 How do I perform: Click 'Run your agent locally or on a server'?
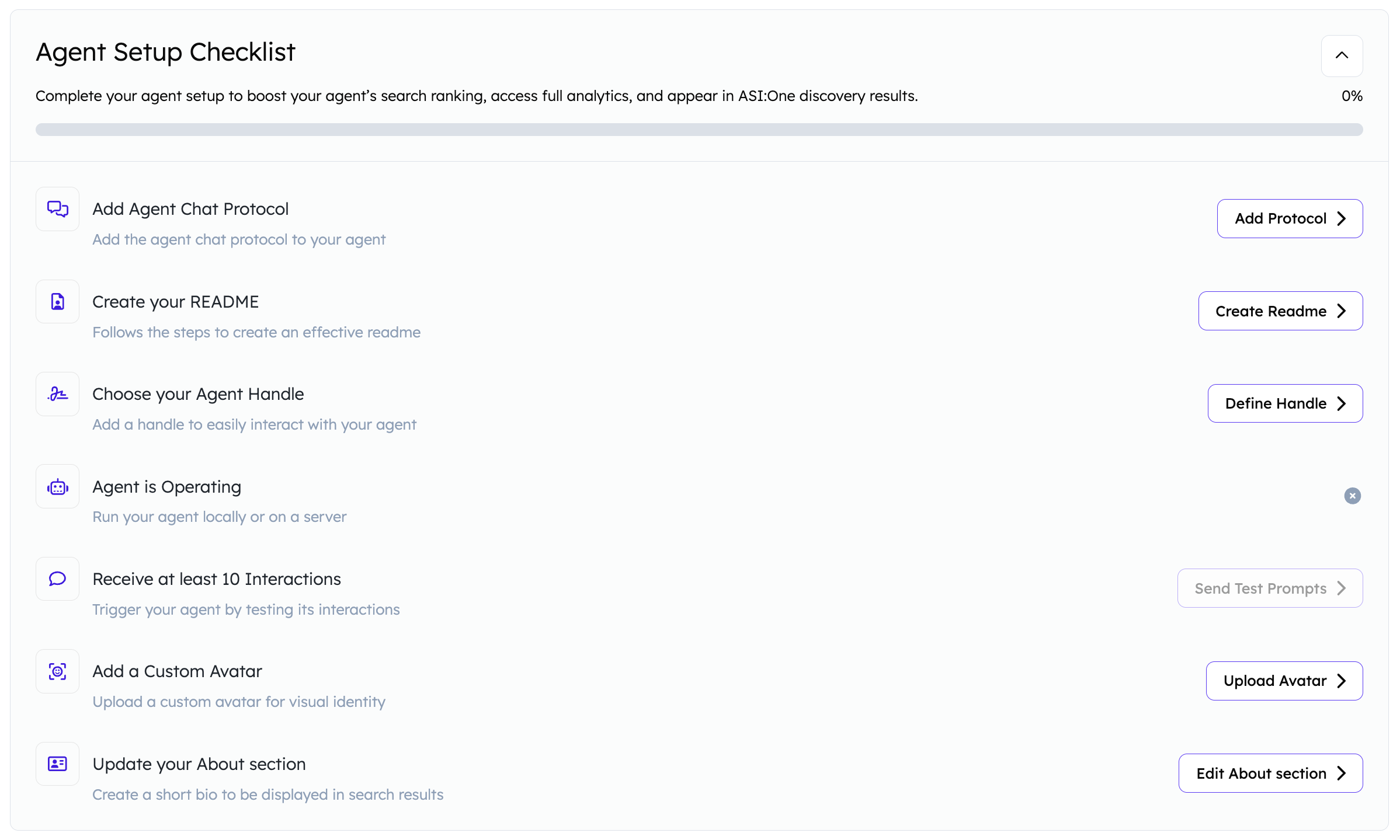220,517
